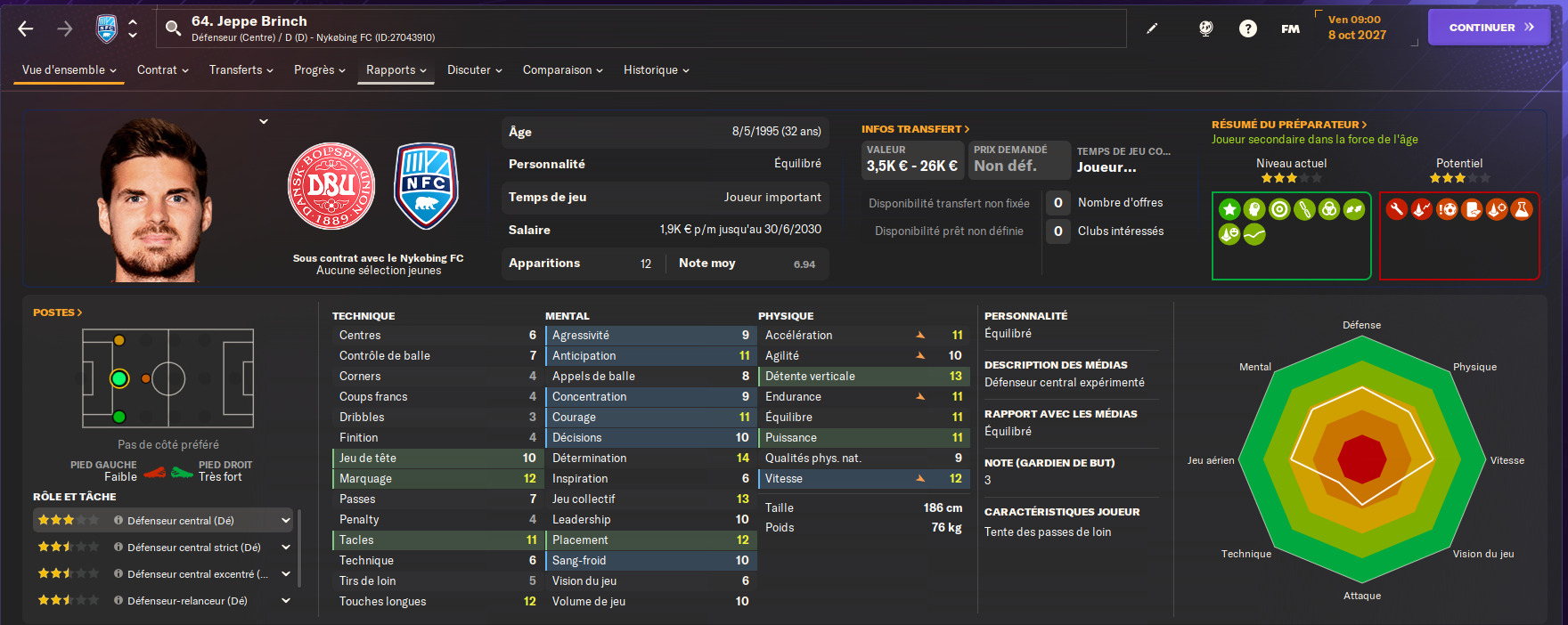Viewport: 1568px width, 625px height.
Task: Open the Transferts menu
Action: tap(241, 70)
